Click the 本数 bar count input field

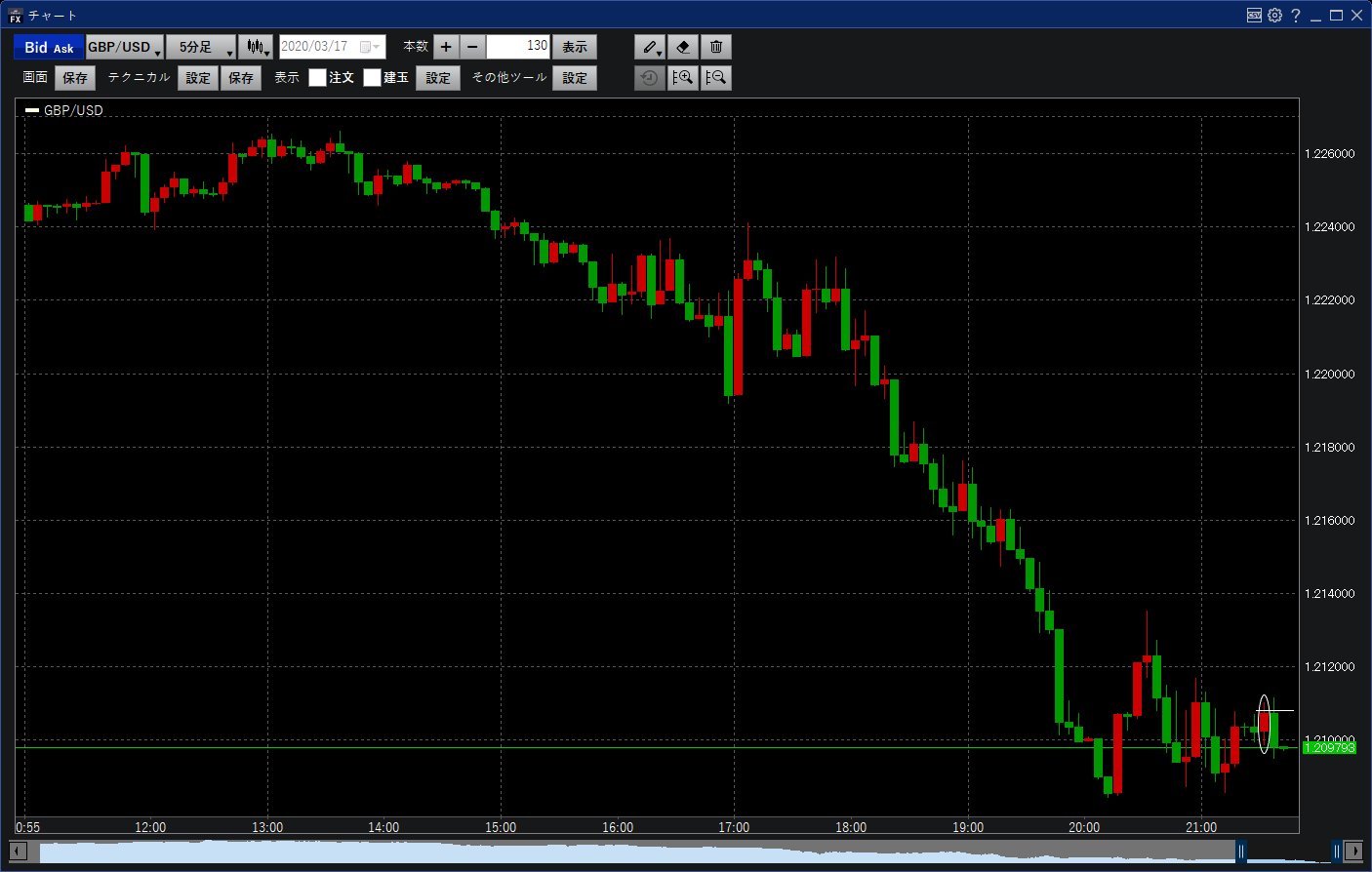coord(518,47)
